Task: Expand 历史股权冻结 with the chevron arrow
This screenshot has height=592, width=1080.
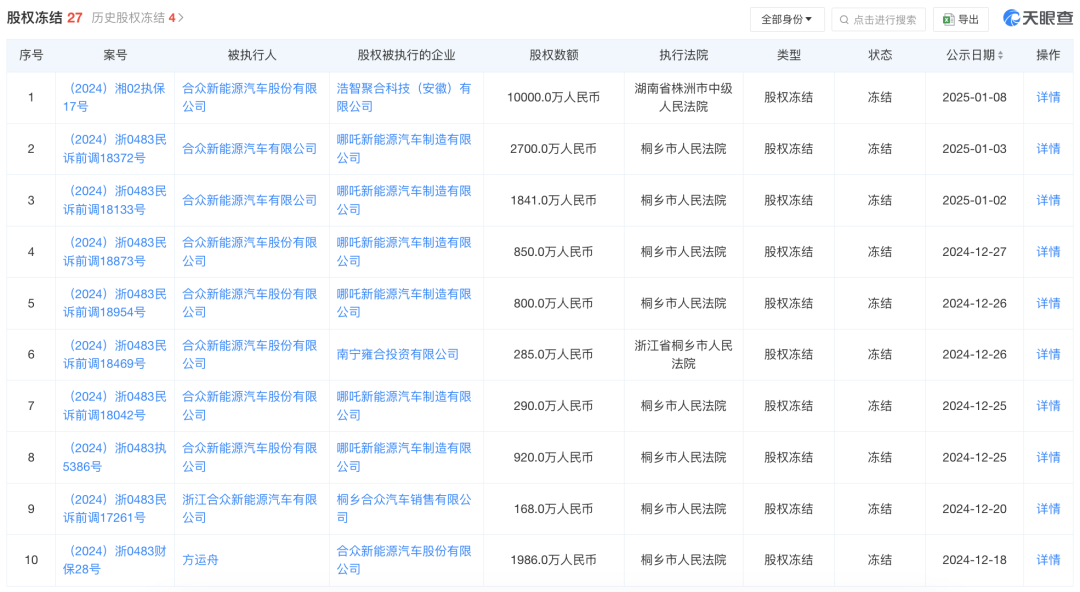Action: (x=181, y=18)
